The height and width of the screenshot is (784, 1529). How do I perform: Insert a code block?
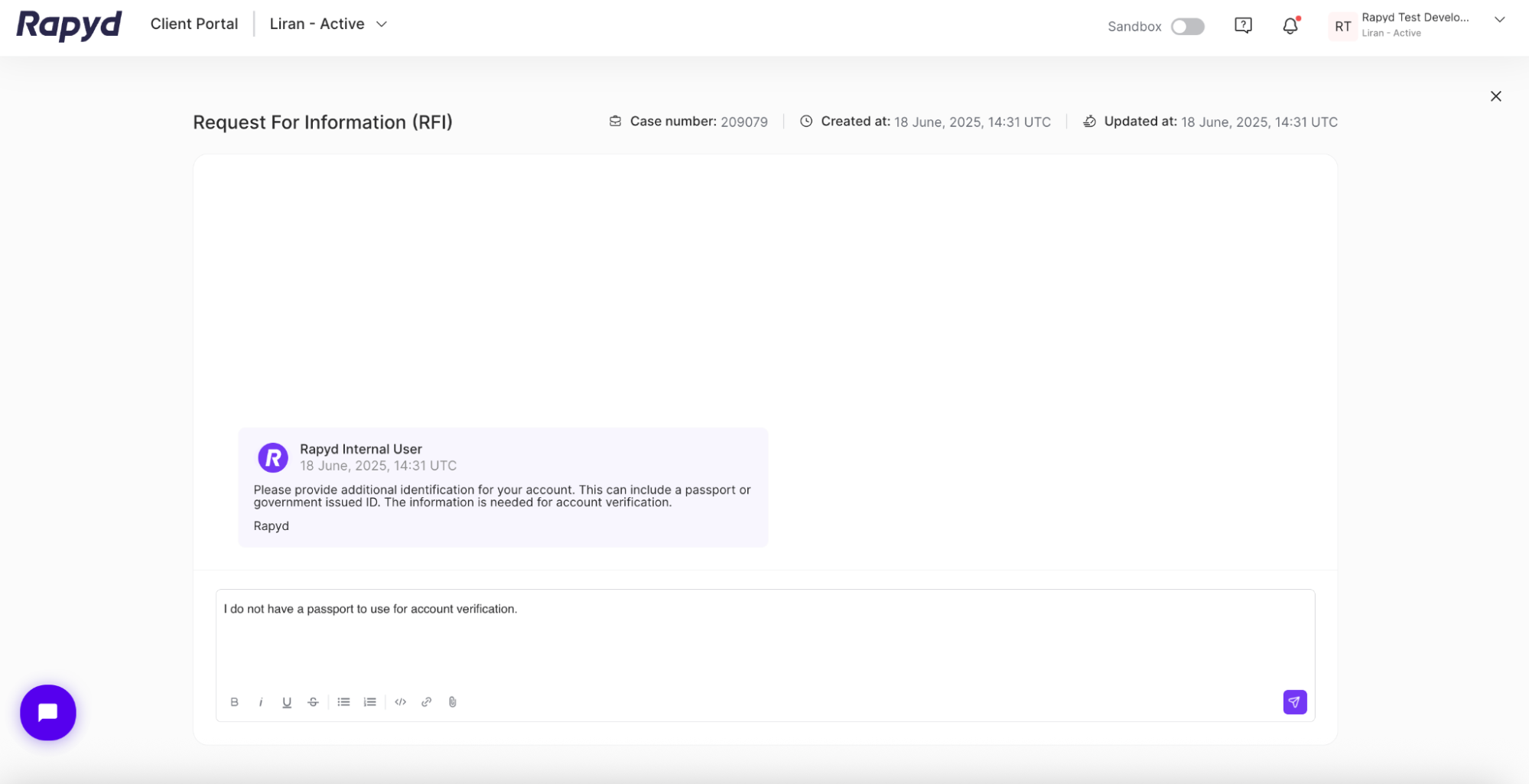400,701
